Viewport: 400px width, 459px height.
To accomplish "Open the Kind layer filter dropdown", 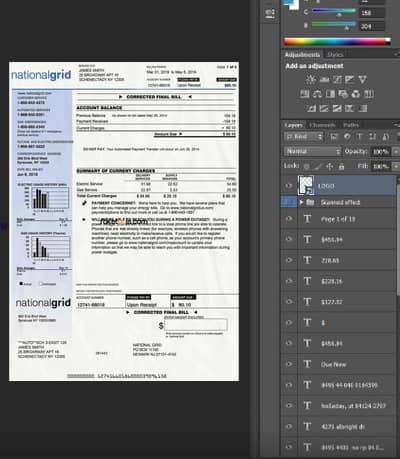I will point(304,136).
